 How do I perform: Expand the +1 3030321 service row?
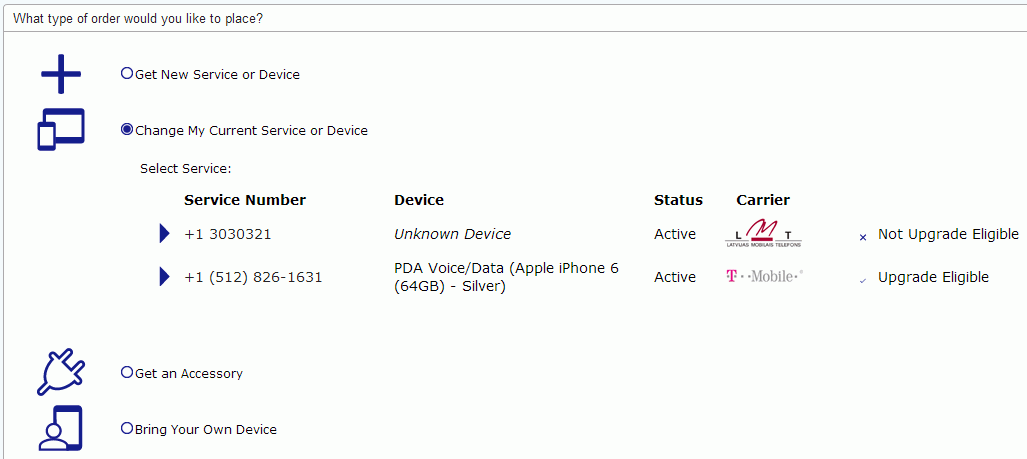coord(165,234)
